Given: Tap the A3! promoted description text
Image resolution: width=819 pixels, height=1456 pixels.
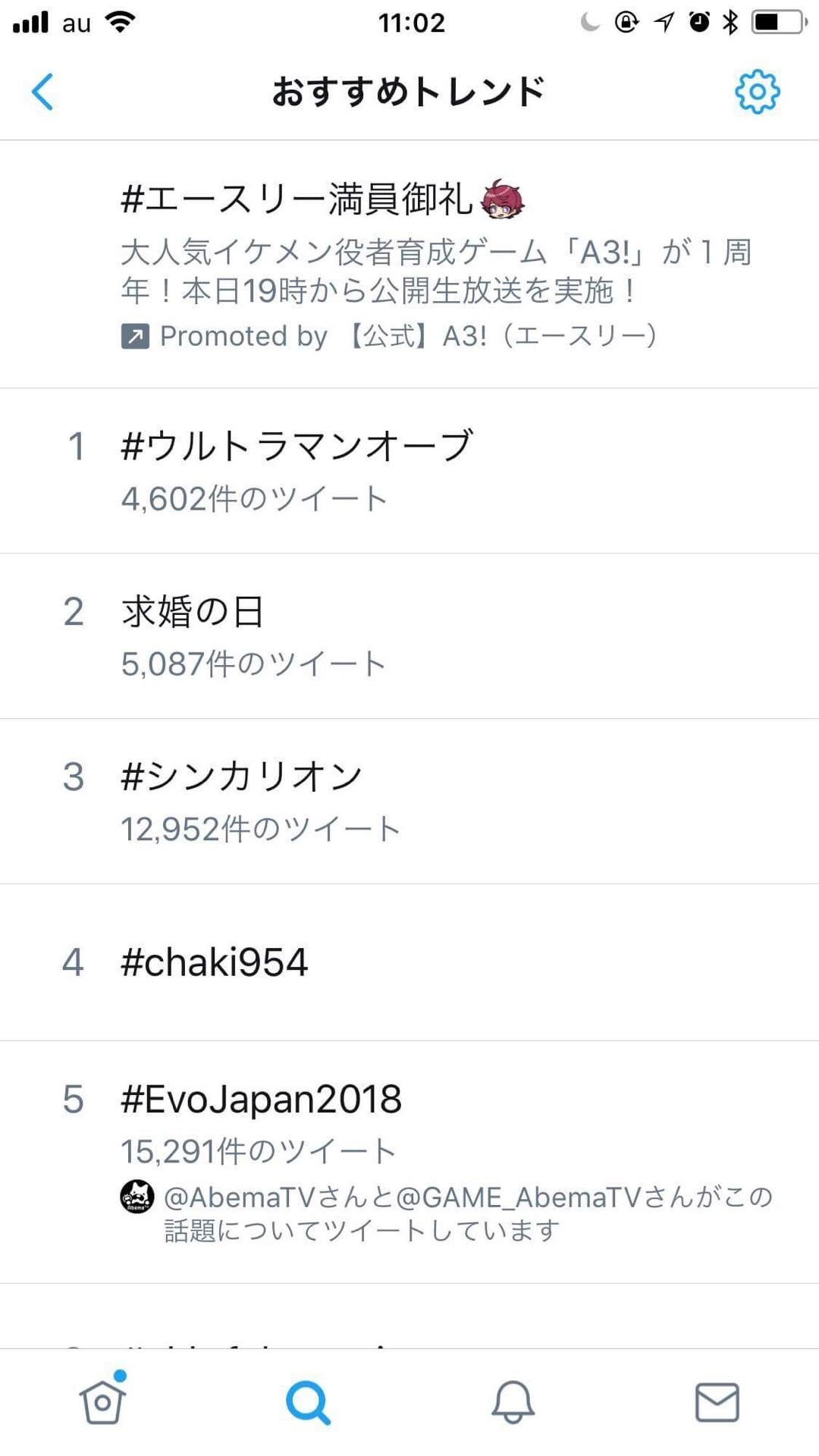Looking at the screenshot, I should 436,271.
